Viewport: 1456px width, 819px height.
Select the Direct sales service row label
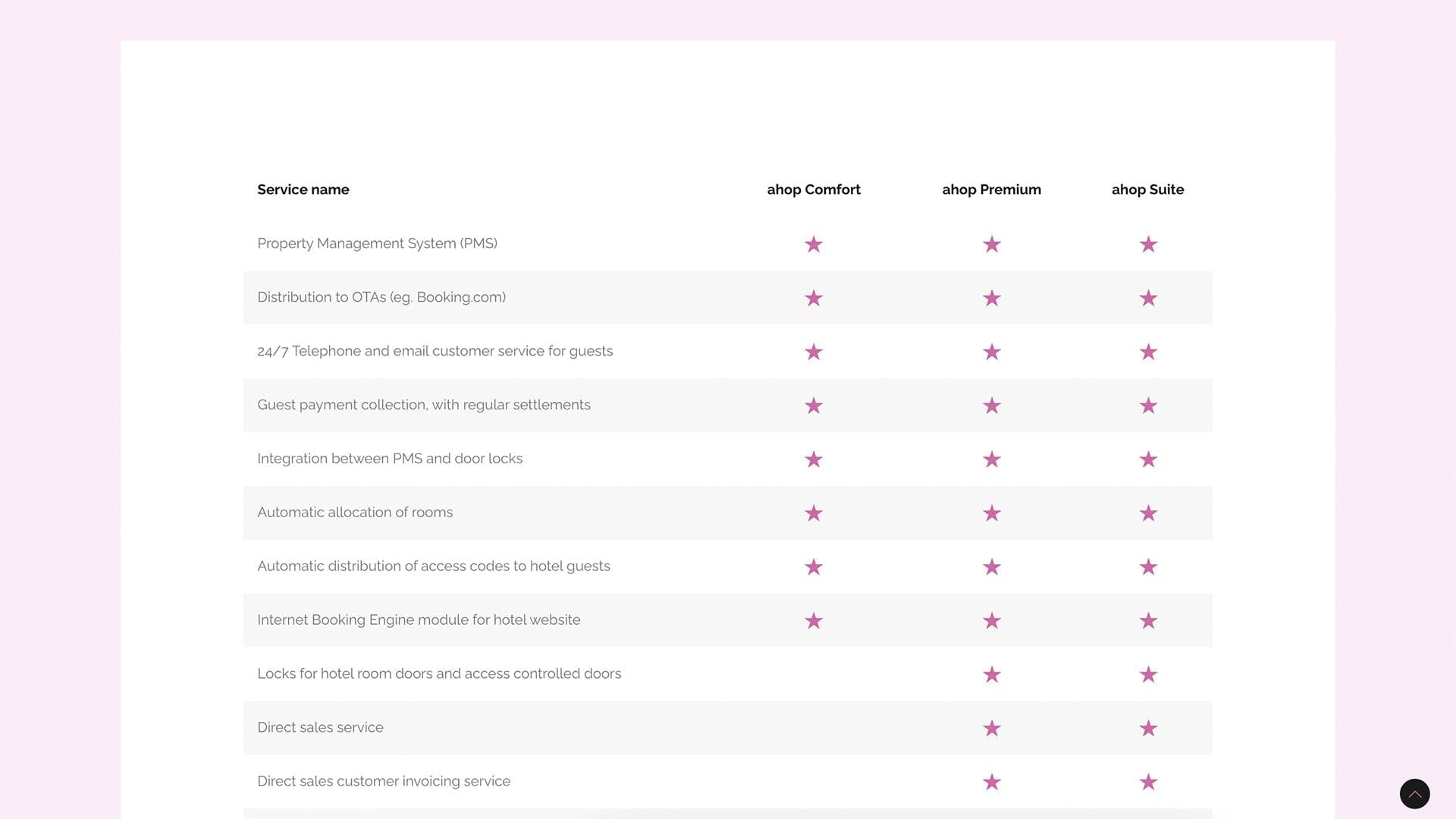click(x=320, y=728)
